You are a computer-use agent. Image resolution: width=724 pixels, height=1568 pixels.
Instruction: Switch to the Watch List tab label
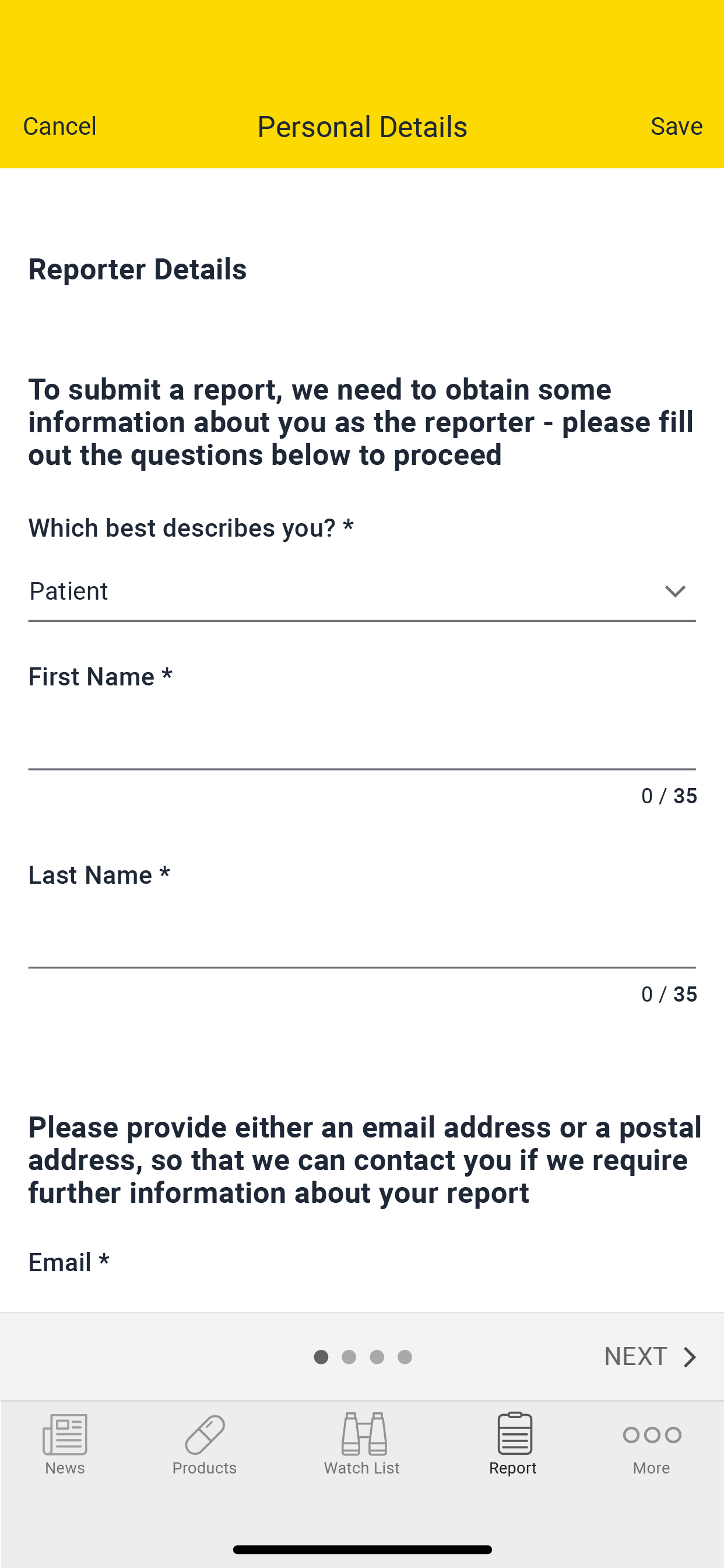coord(361,1468)
